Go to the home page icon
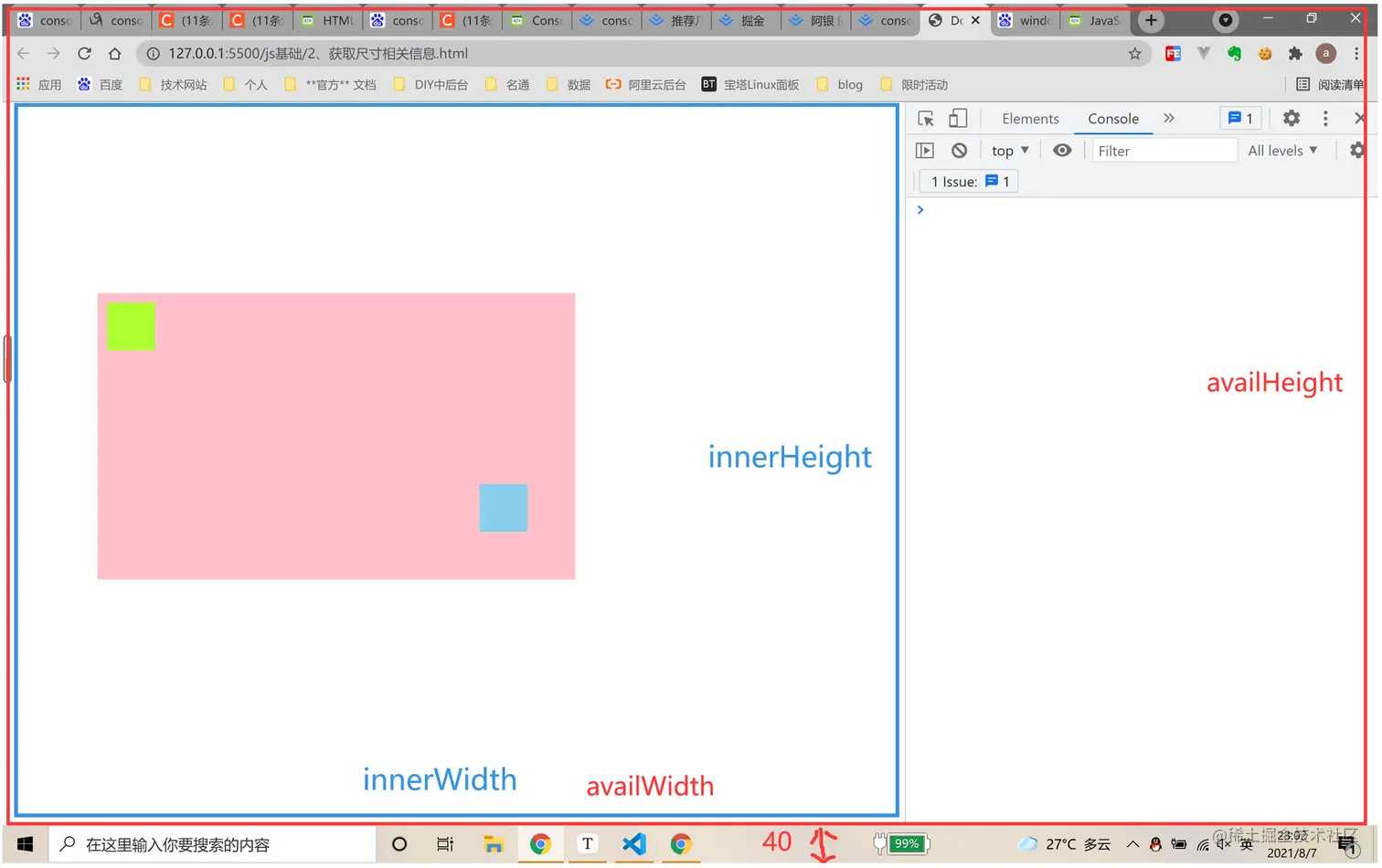Screen dimensions: 1382x868 (114, 54)
